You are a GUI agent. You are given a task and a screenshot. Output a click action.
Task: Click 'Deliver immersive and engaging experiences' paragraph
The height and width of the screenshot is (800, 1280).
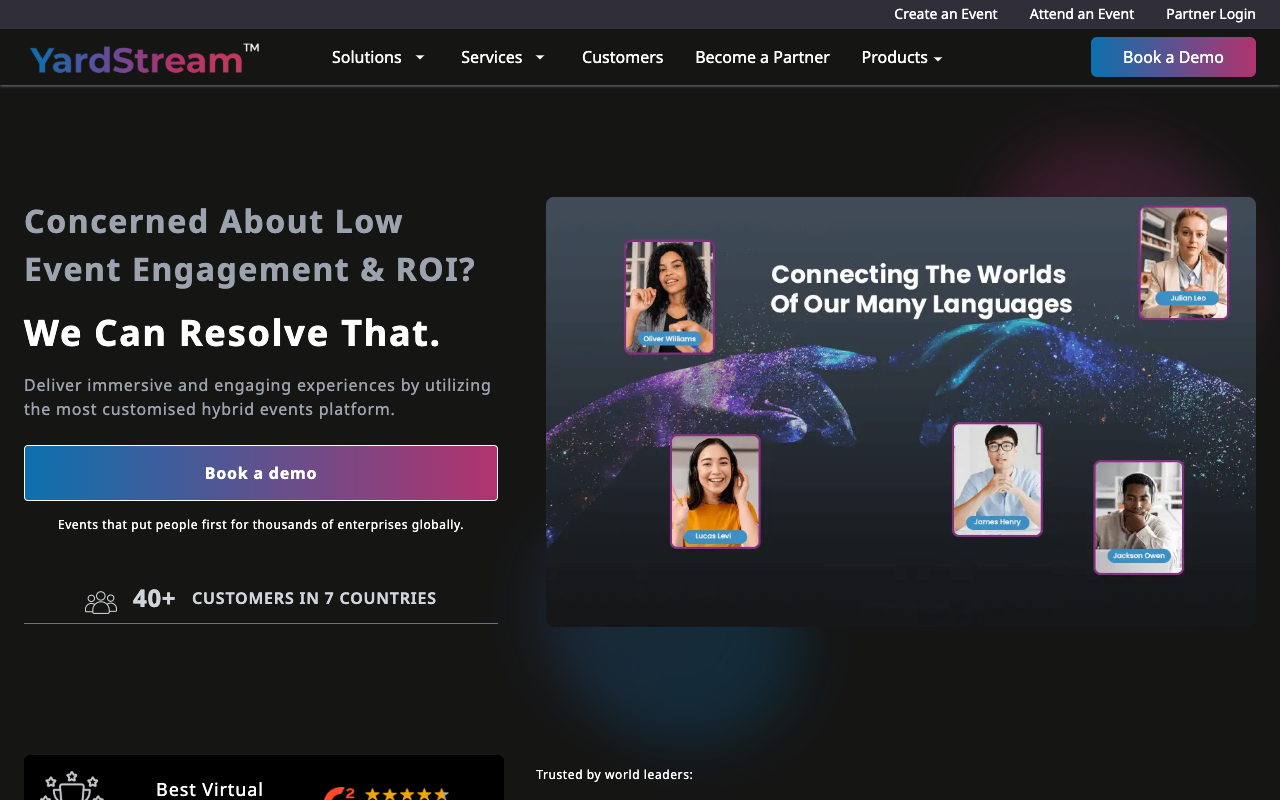257,397
